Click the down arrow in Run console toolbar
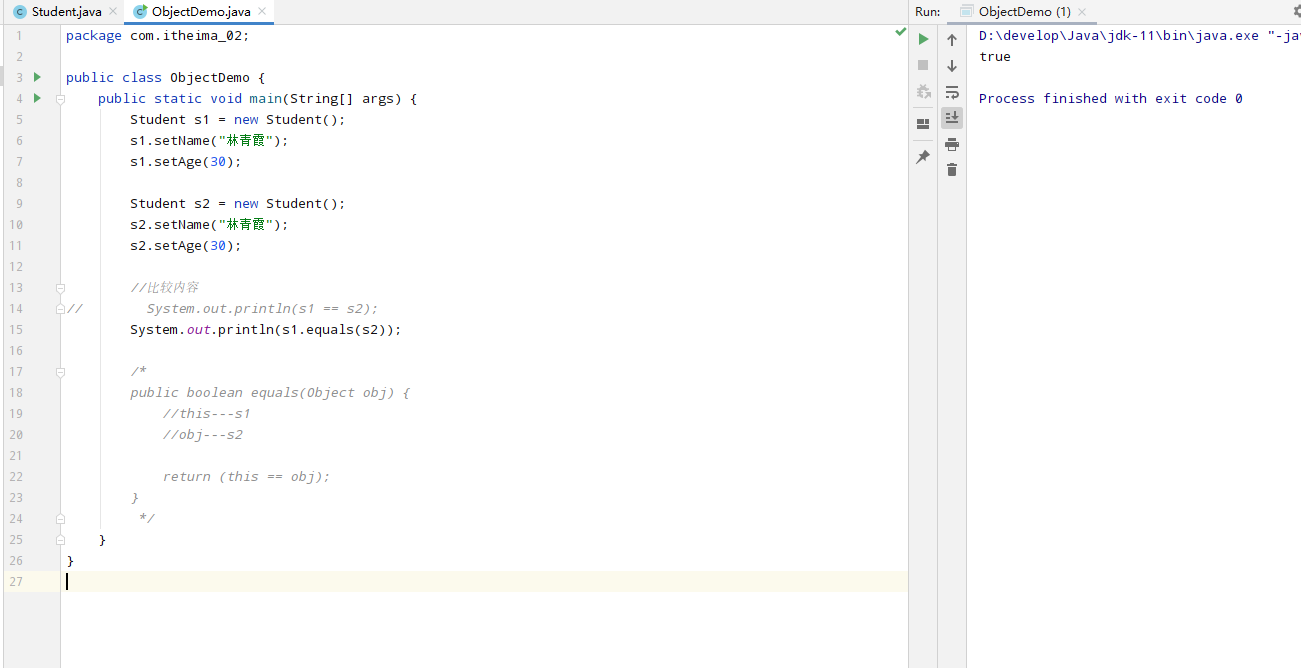This screenshot has height=668, width=1301. coord(952,66)
